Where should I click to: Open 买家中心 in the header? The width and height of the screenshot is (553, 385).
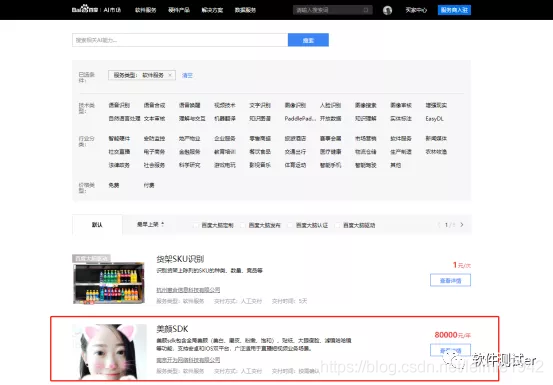[x=416, y=10]
